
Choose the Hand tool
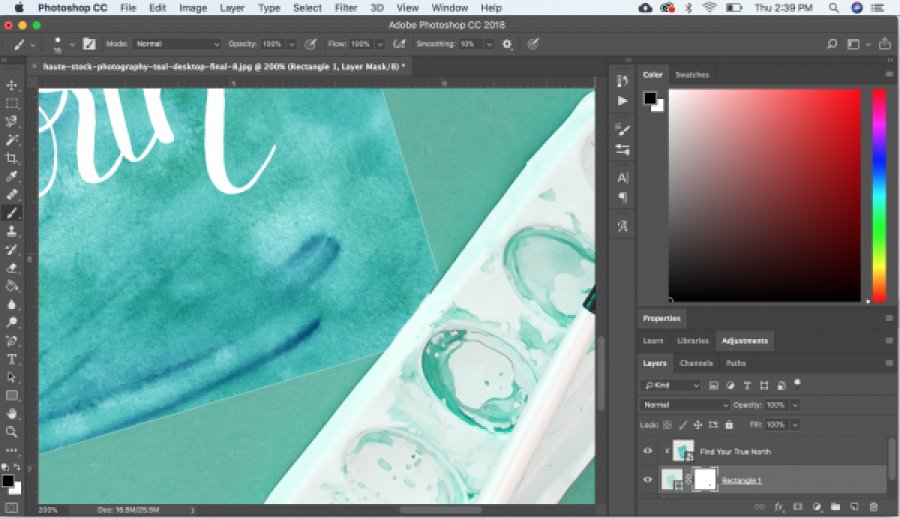coord(12,413)
